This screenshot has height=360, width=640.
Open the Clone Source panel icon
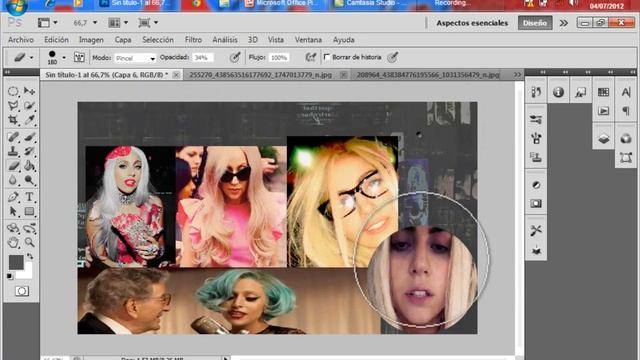(536, 157)
